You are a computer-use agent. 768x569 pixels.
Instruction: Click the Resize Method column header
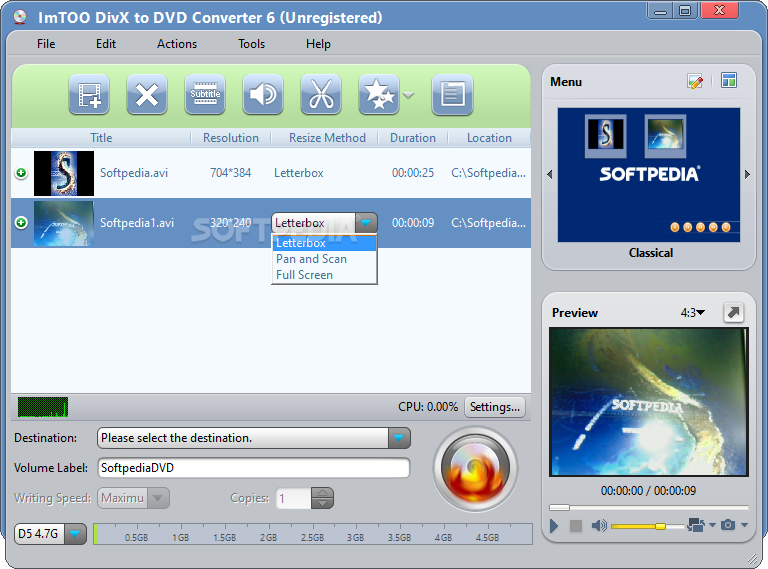pos(327,138)
